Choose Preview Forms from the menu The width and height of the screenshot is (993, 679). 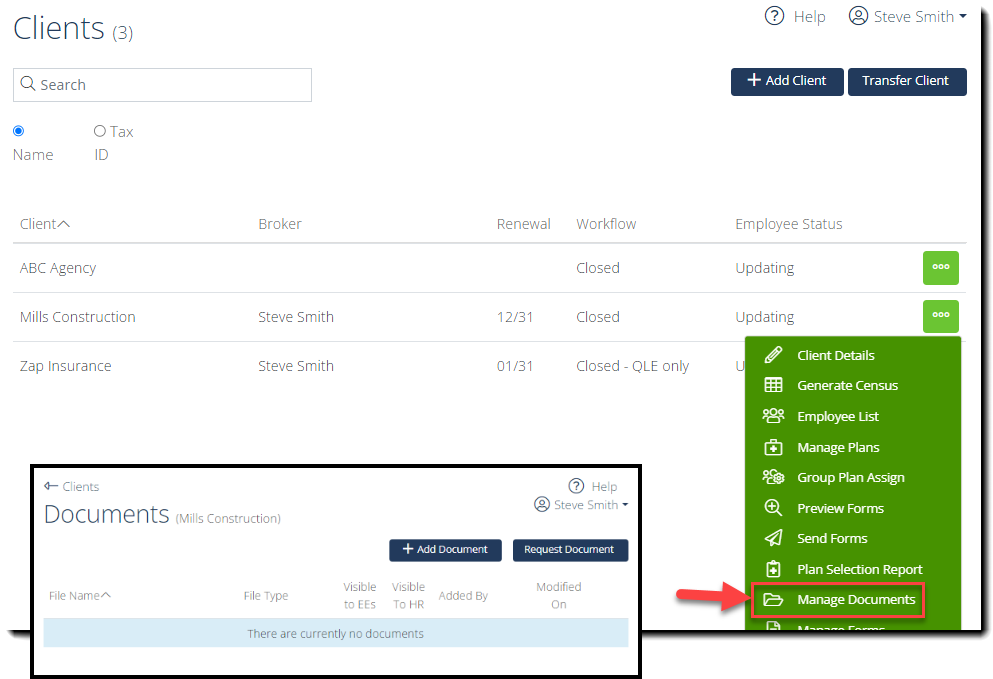tap(840, 508)
